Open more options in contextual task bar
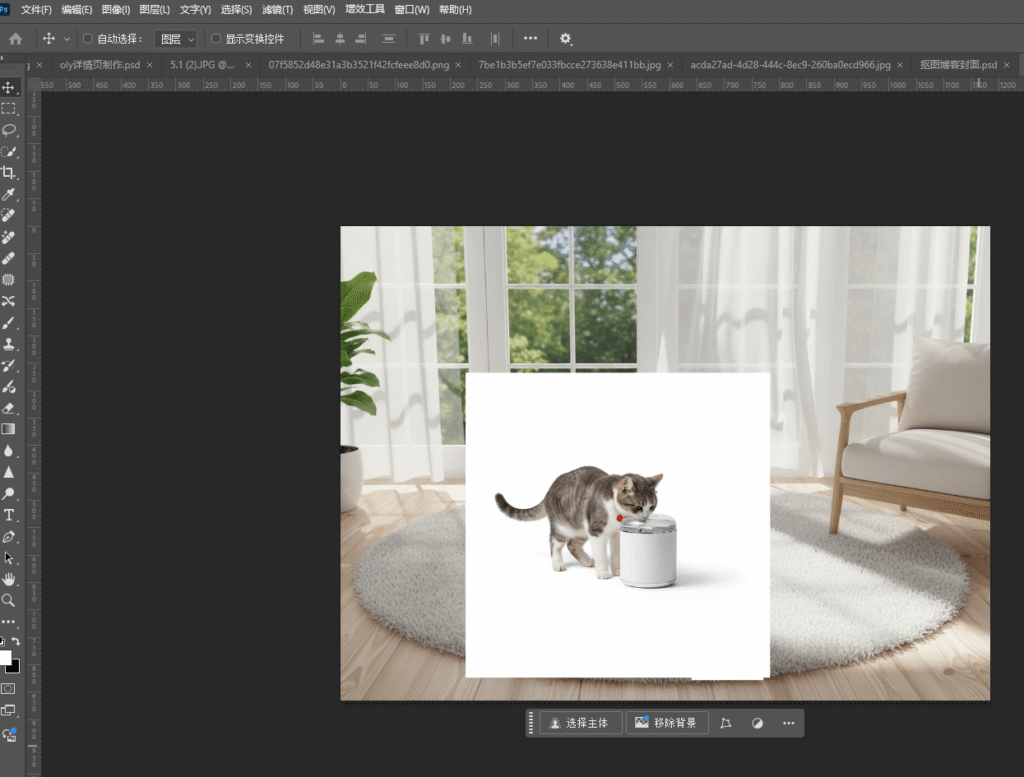 click(789, 723)
